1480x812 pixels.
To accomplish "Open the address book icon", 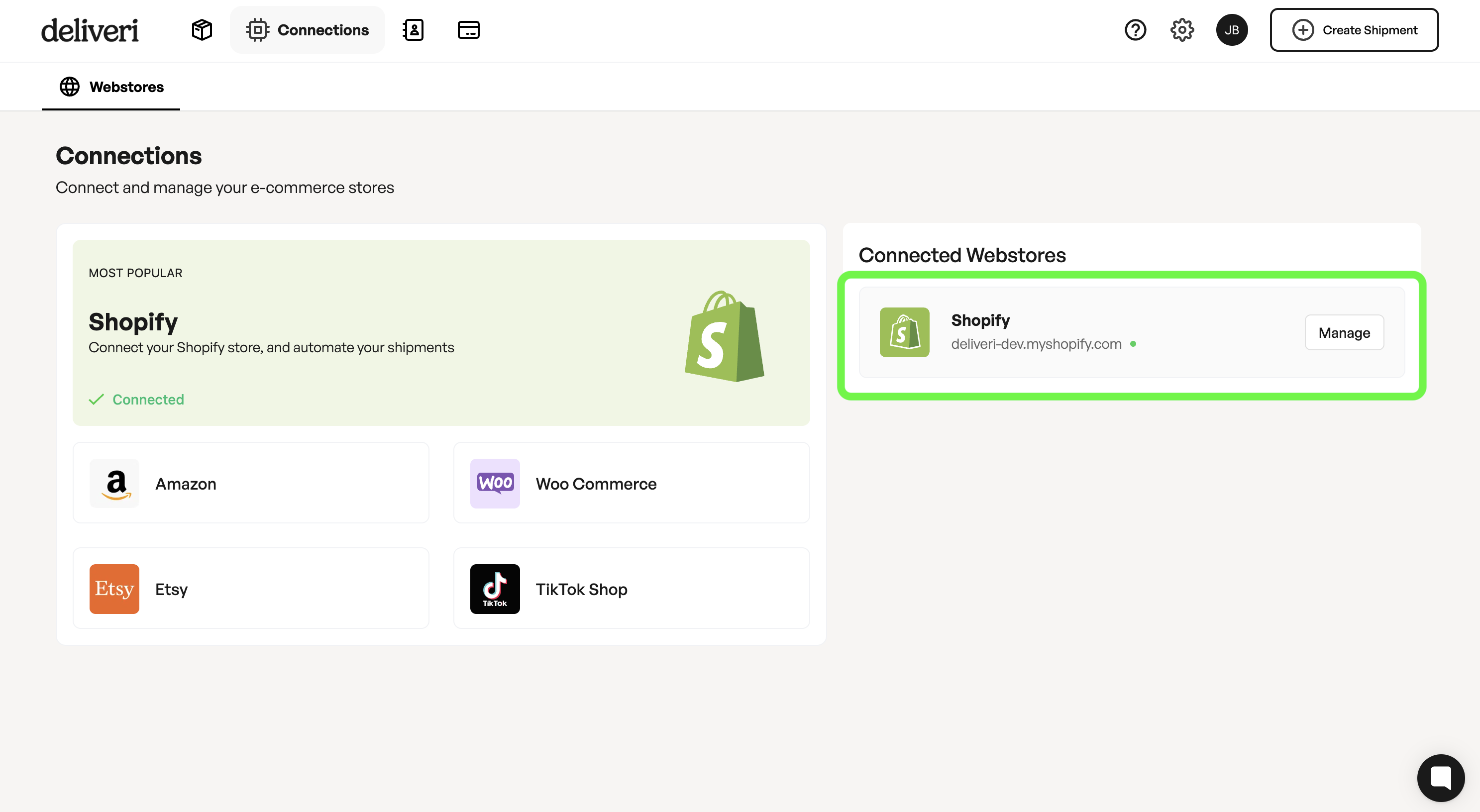I will point(413,30).
